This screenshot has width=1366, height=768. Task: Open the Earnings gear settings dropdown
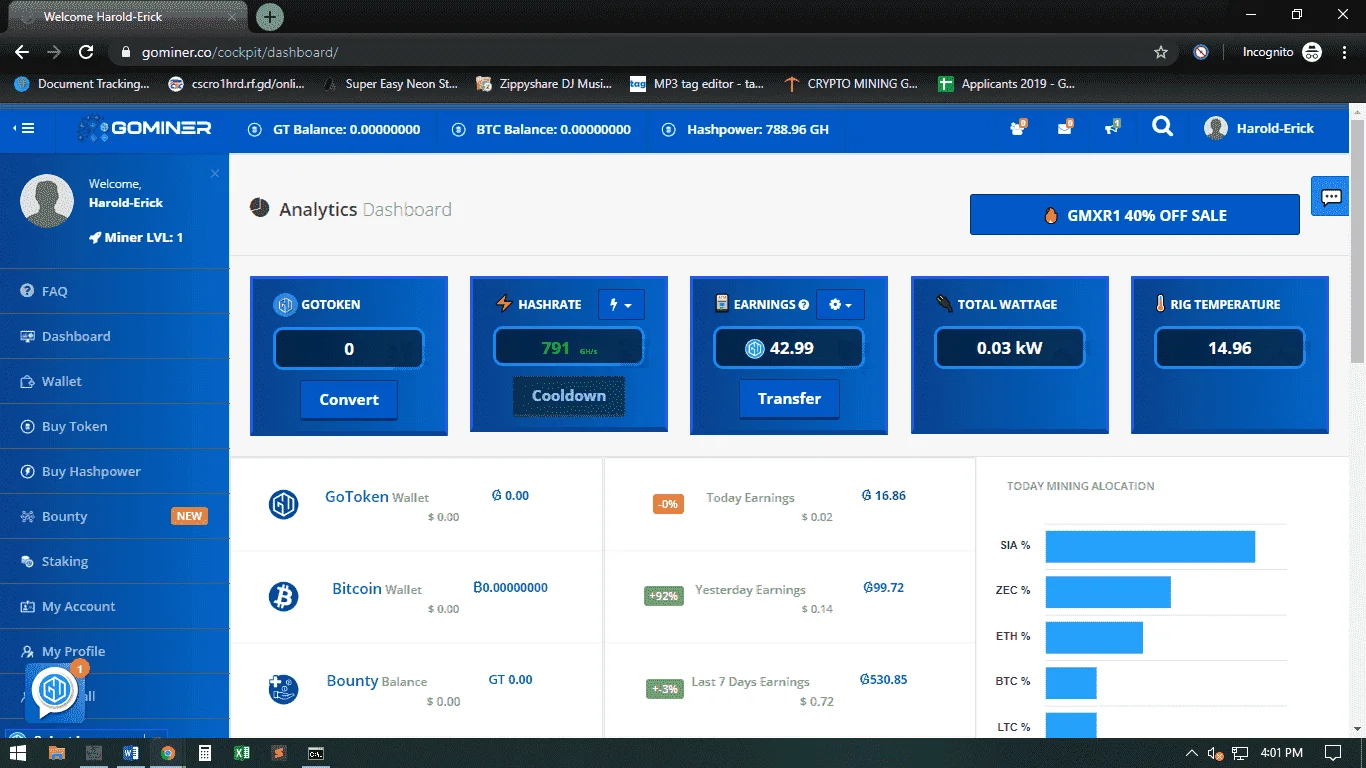[x=840, y=305]
